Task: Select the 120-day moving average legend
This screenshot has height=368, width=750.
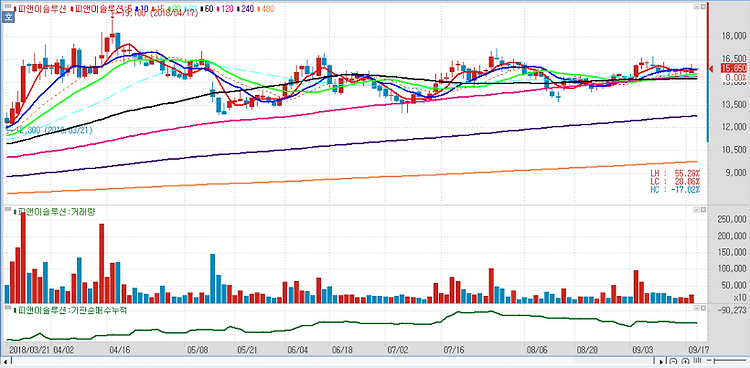Action: (x=224, y=9)
